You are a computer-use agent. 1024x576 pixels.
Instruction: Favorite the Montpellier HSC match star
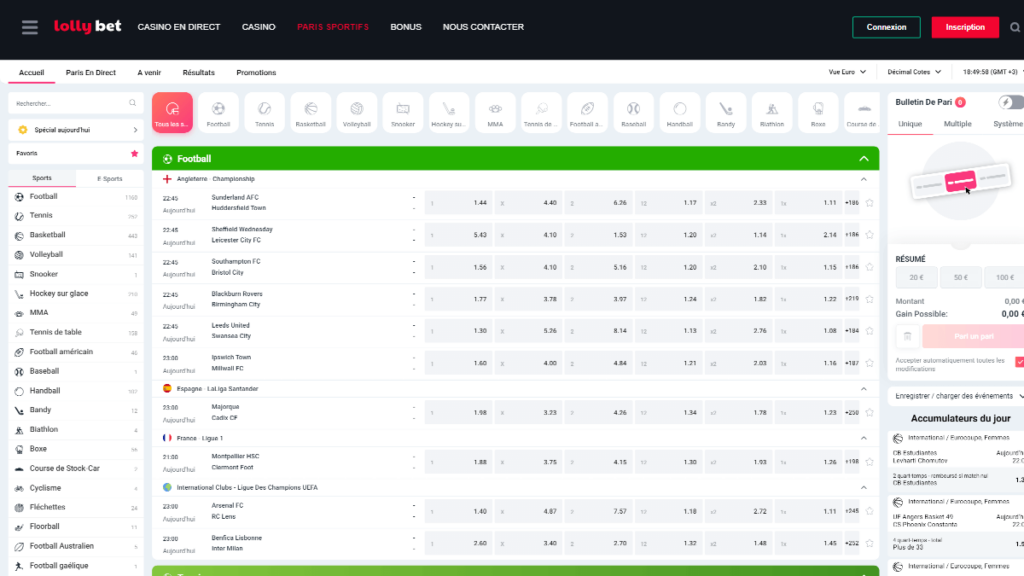(x=869, y=462)
